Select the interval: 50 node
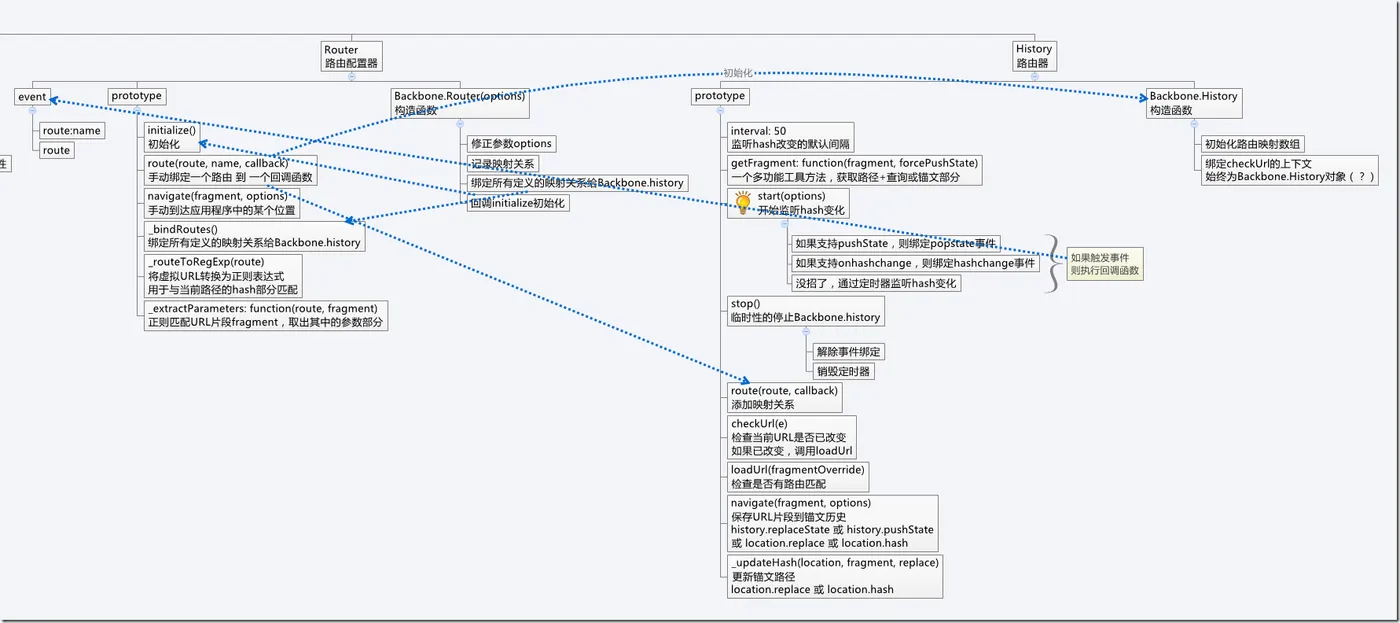 coord(791,137)
